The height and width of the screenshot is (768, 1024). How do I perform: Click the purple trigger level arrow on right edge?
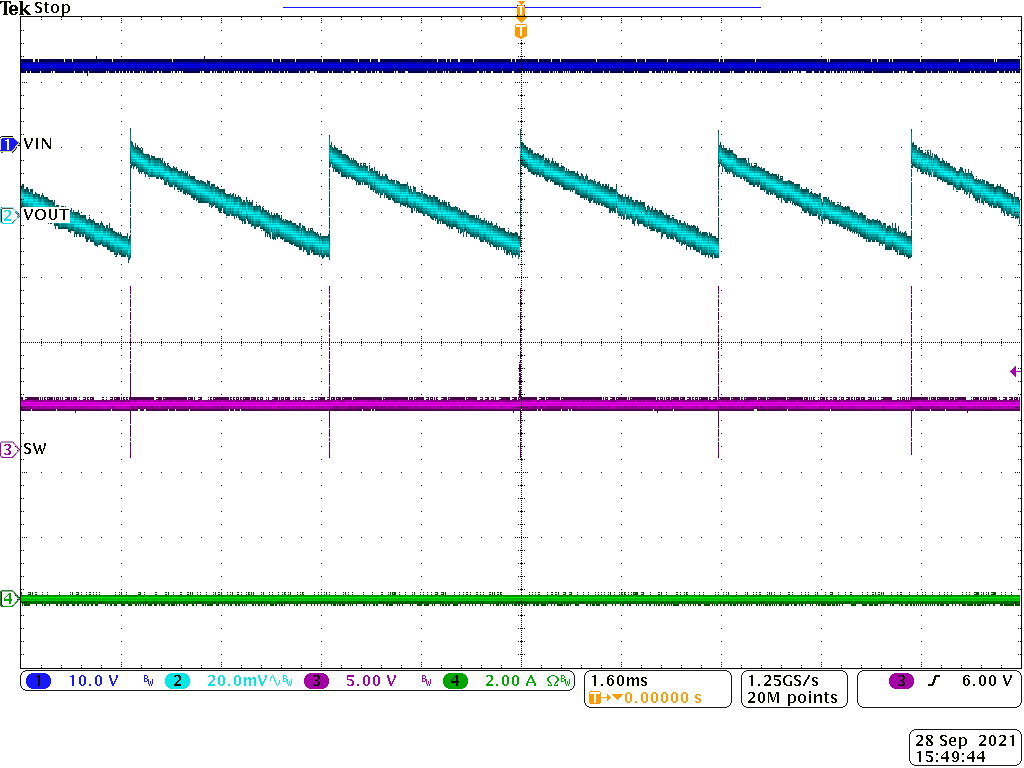click(x=1015, y=371)
